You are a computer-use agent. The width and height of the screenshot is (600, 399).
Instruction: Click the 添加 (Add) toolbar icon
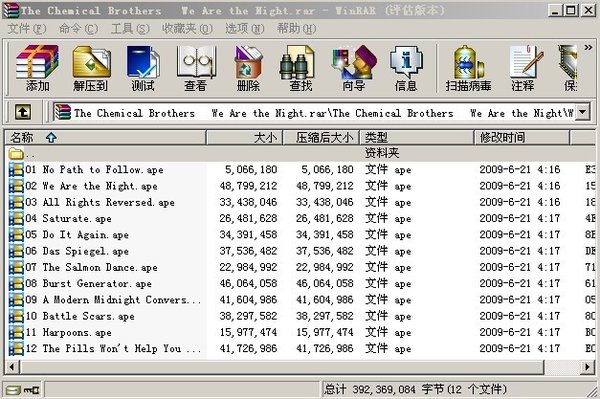37,68
